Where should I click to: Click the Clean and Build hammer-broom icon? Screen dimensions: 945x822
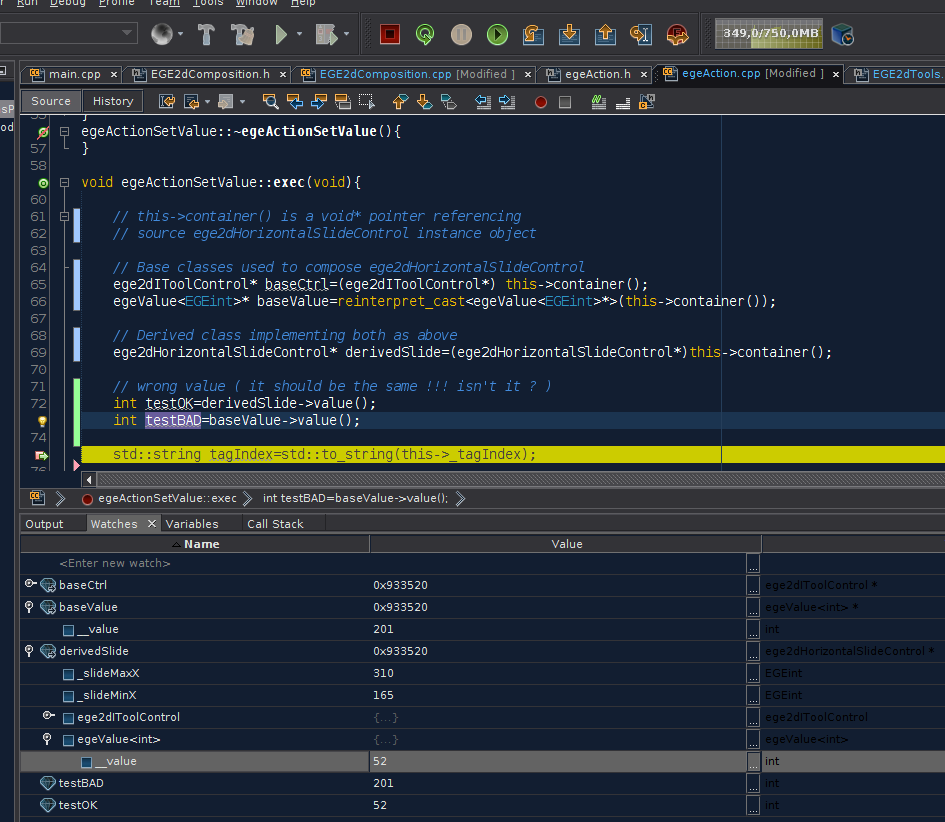[243, 34]
